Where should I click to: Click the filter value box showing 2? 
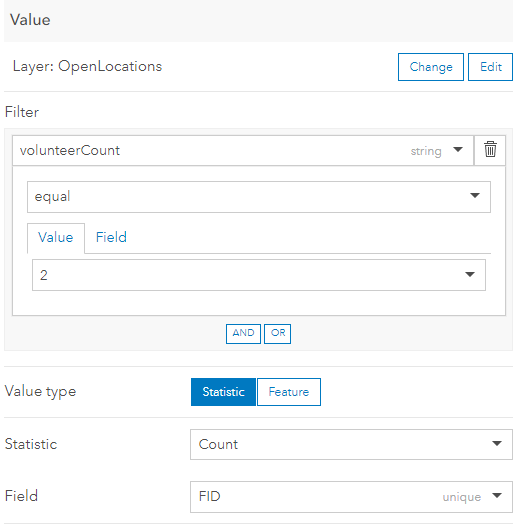click(259, 275)
